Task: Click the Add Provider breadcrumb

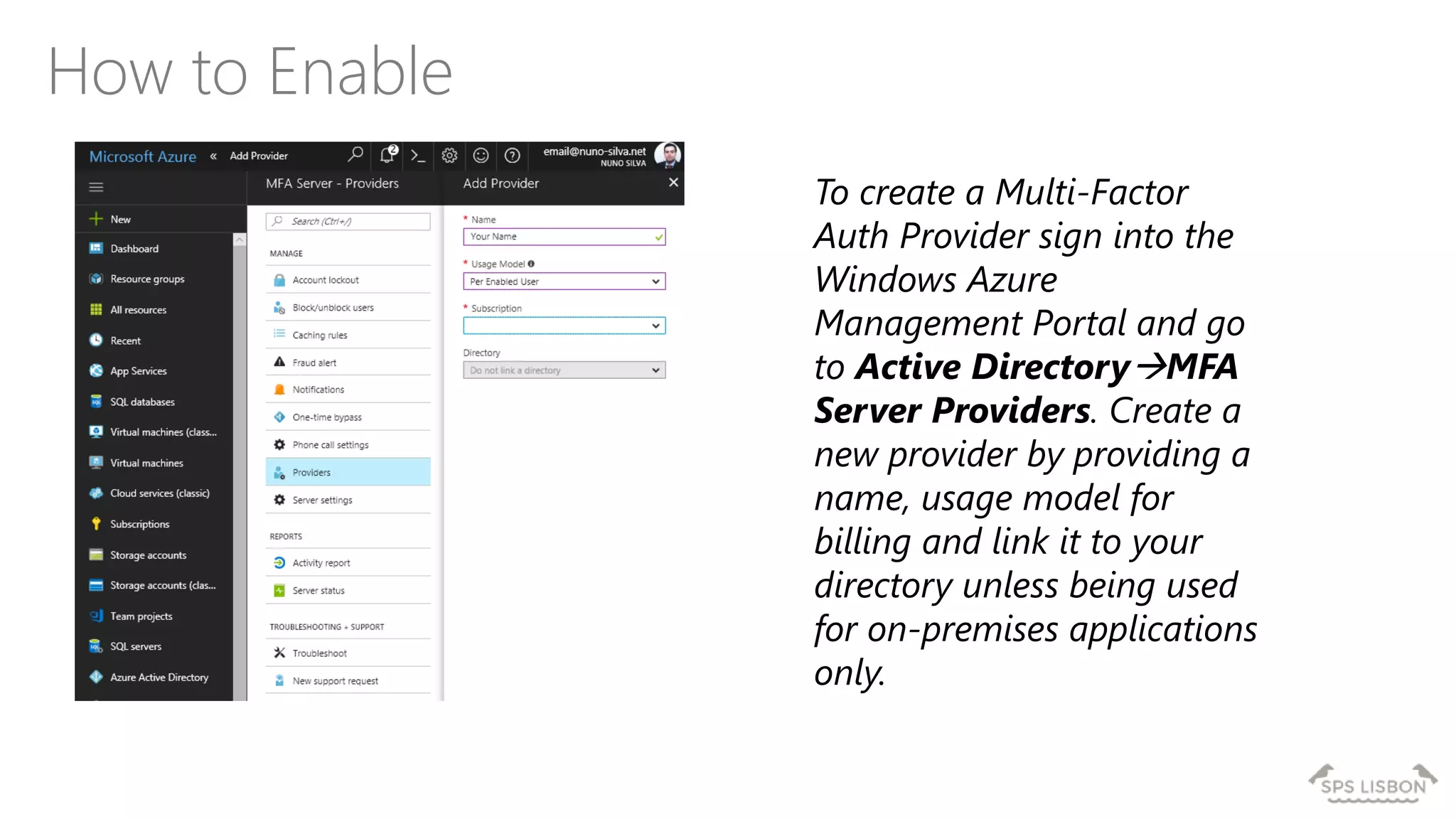Action: (x=259, y=156)
